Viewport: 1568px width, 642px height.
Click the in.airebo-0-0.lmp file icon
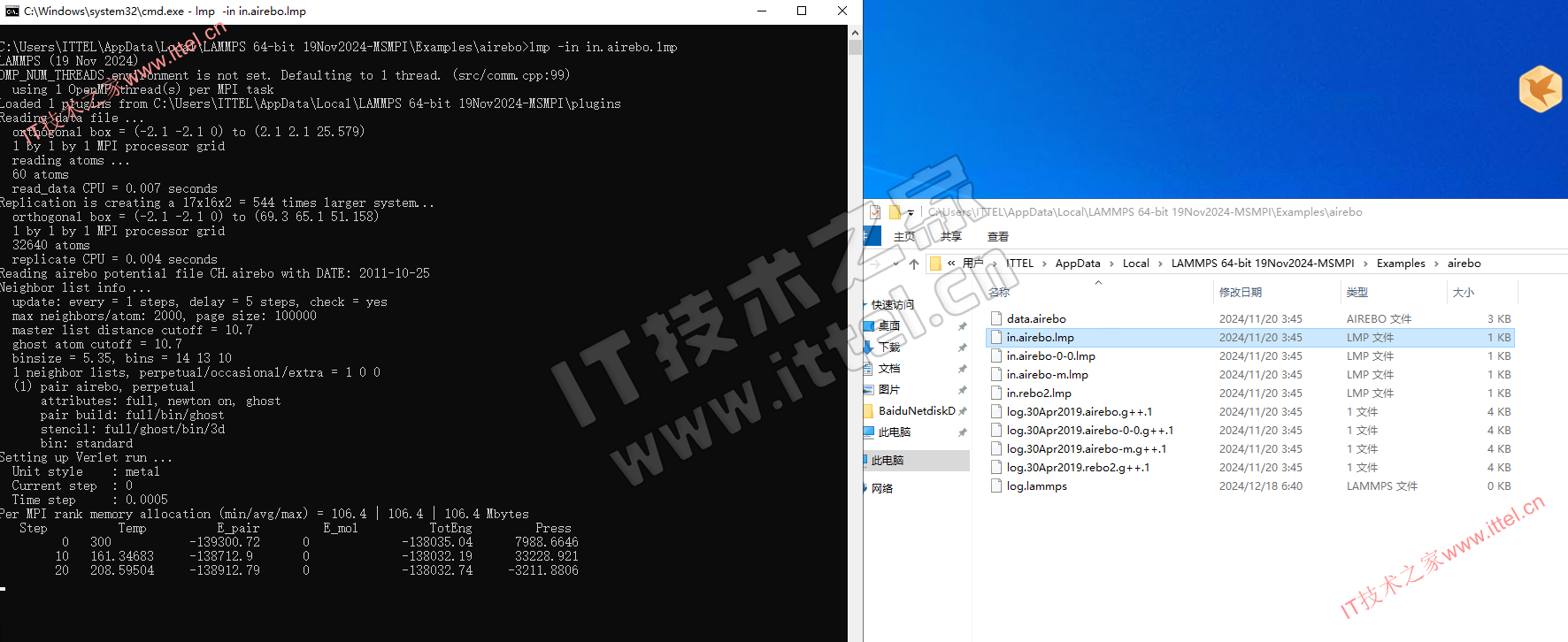click(x=996, y=355)
